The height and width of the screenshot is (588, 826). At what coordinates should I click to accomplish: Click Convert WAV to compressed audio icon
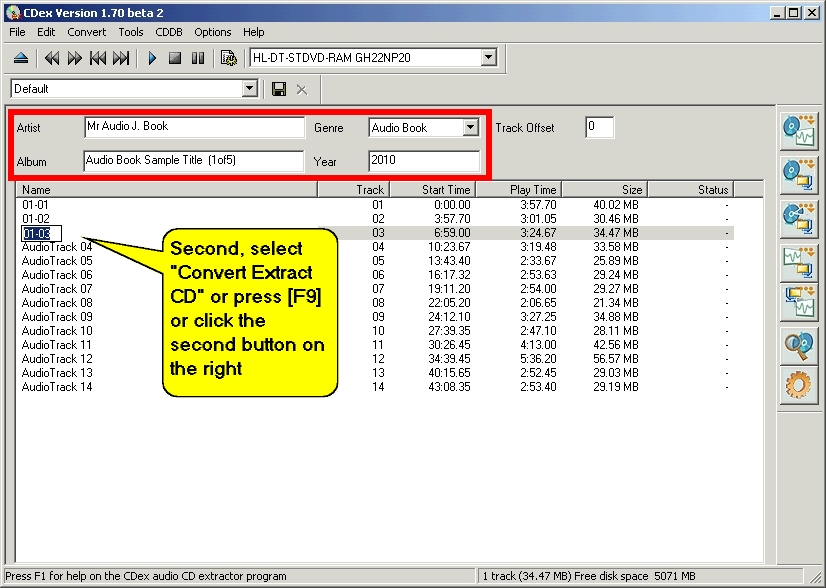point(799,263)
